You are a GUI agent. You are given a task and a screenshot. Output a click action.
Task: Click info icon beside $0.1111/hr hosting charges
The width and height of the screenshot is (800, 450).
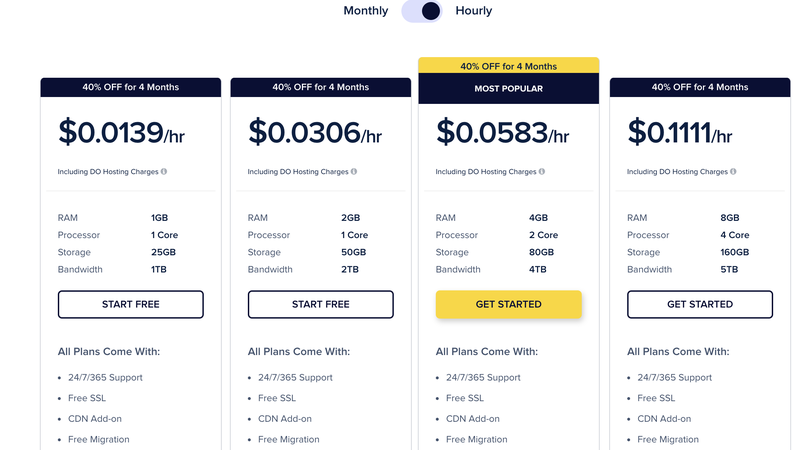[733, 171]
